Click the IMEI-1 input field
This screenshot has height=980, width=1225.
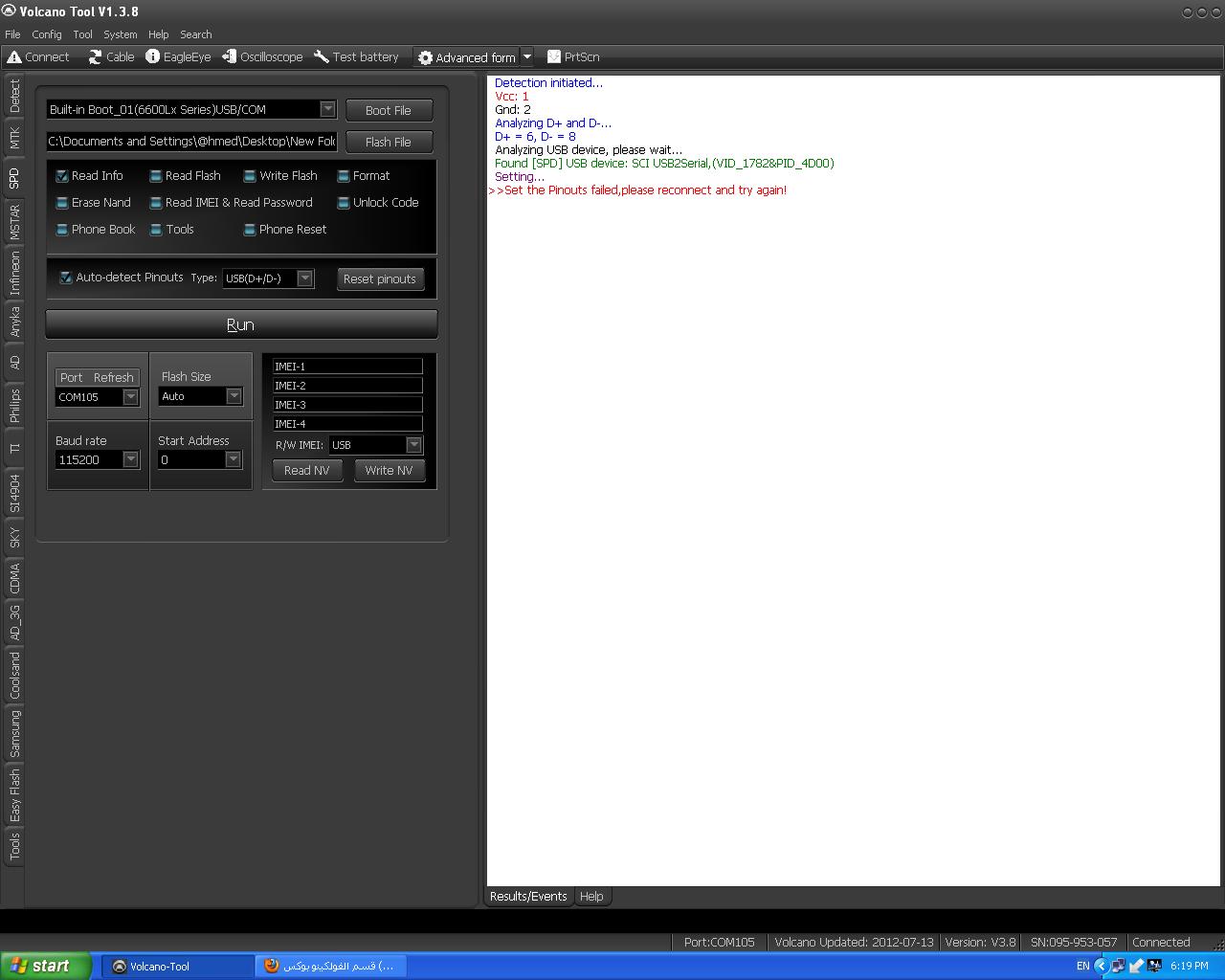[347, 367]
